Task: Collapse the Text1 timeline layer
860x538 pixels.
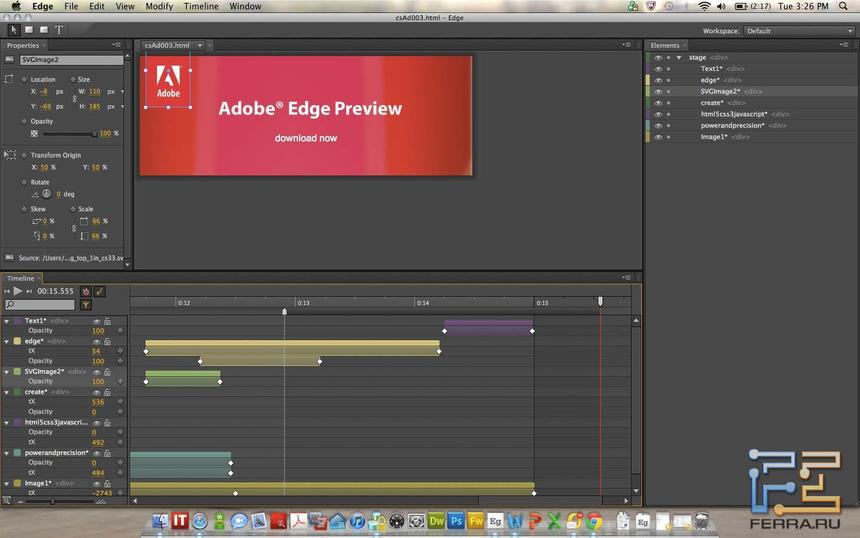Action: 7,321
